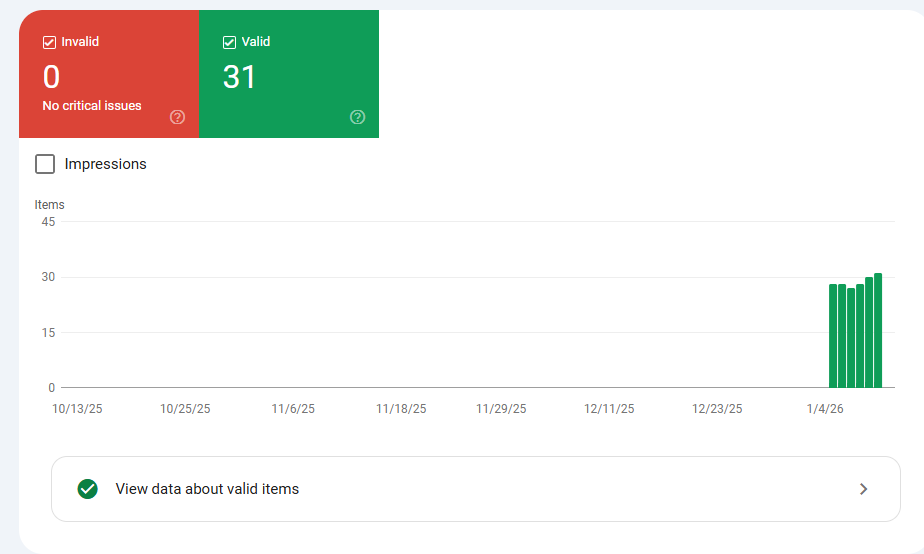
Task: Enable the Impressions checkbox
Action: [x=45, y=164]
